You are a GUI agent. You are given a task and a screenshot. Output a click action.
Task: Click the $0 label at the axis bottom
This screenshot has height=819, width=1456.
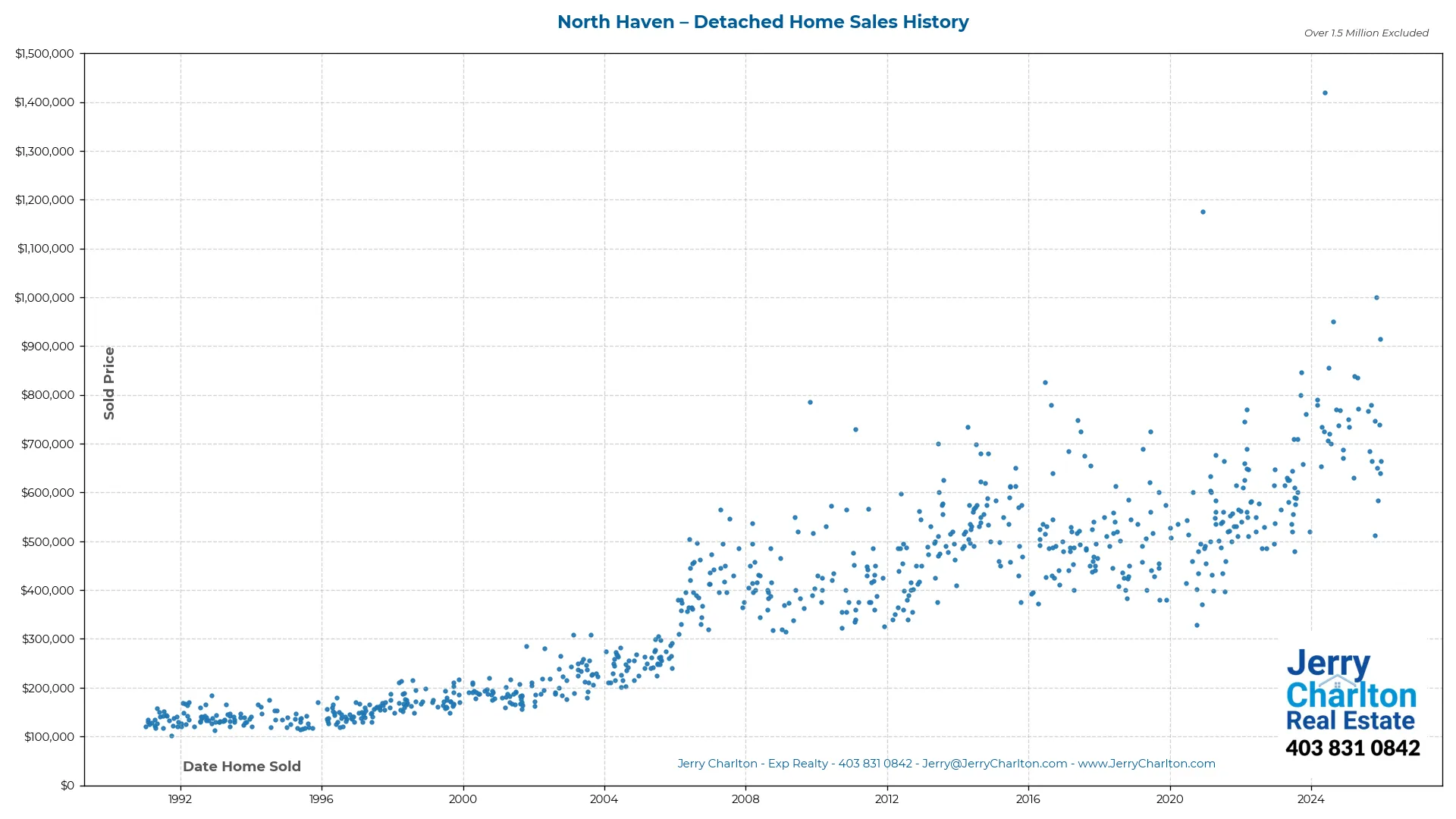(67, 785)
